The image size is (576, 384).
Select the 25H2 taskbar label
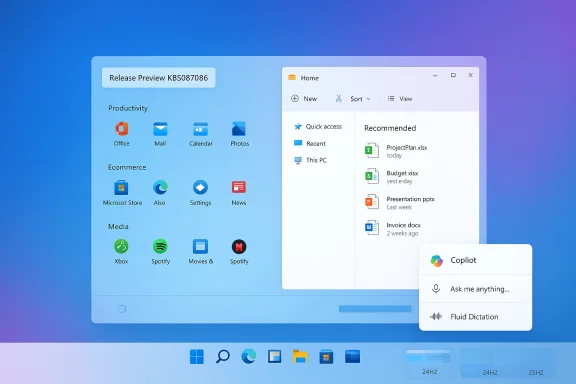(x=536, y=372)
